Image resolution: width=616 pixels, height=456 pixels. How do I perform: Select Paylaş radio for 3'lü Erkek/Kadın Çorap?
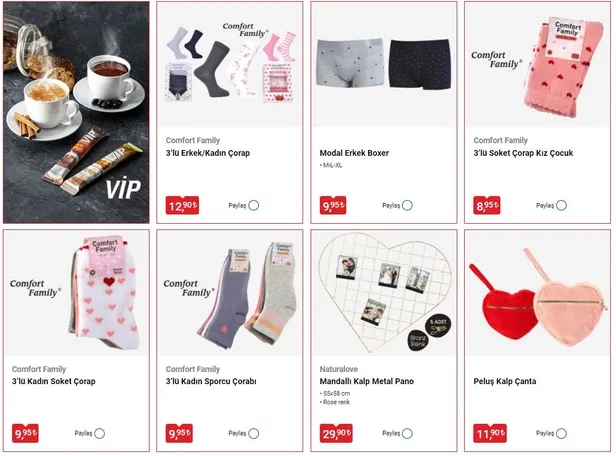tap(254, 205)
